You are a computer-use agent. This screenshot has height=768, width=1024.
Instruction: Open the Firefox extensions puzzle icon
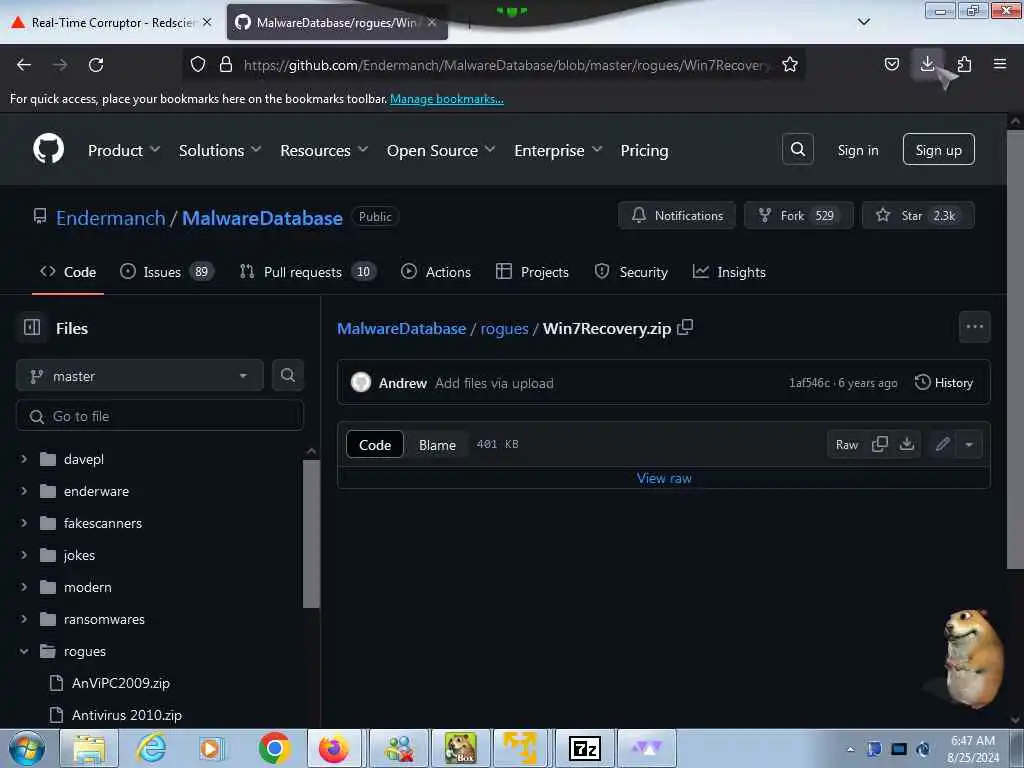(964, 64)
